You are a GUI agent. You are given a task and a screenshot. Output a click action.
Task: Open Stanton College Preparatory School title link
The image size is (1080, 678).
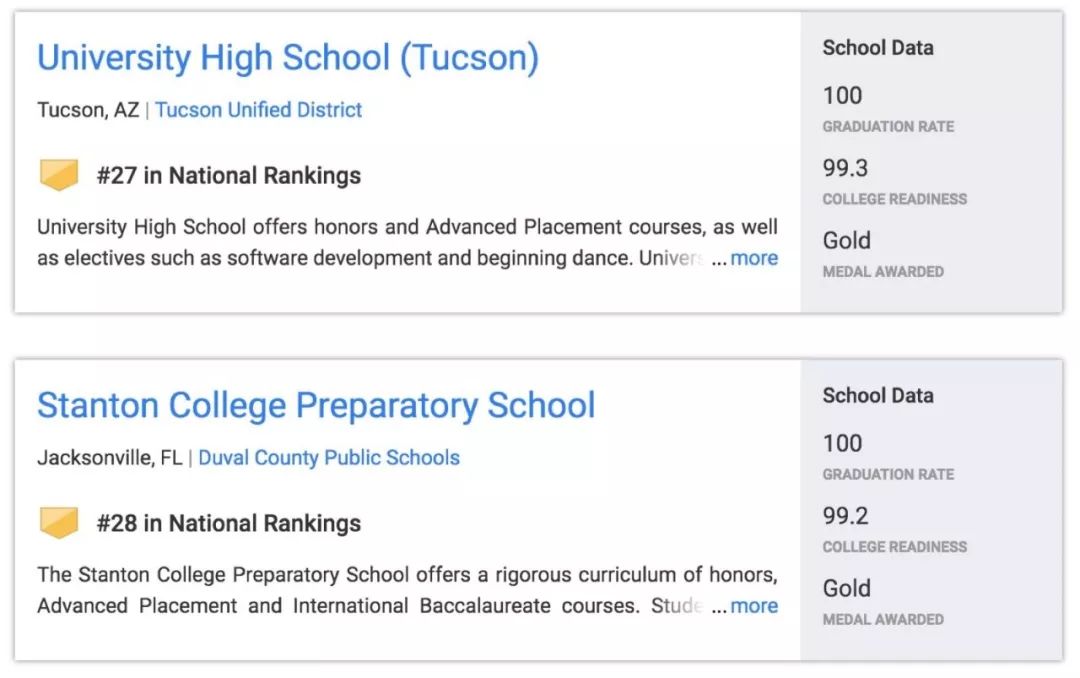(x=316, y=406)
